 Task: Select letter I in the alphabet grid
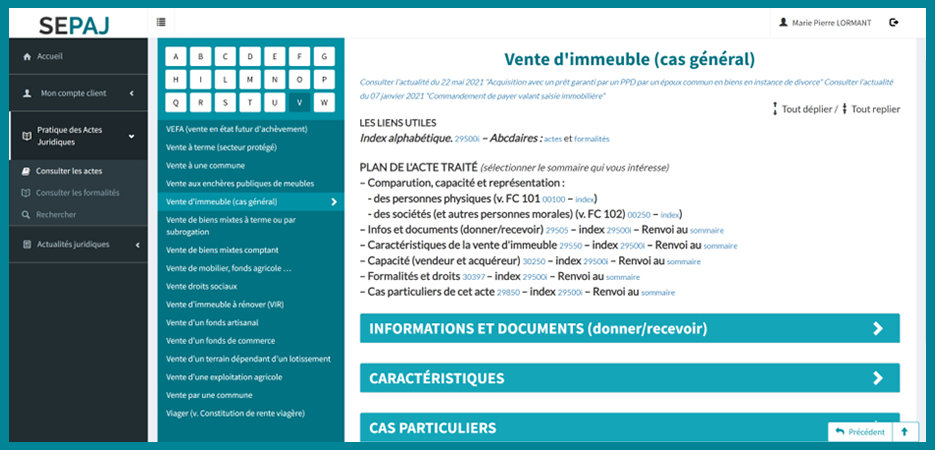coord(200,79)
